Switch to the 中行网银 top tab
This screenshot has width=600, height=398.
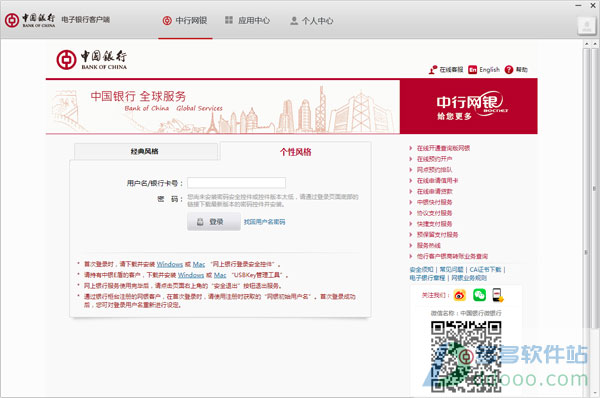click(185, 21)
